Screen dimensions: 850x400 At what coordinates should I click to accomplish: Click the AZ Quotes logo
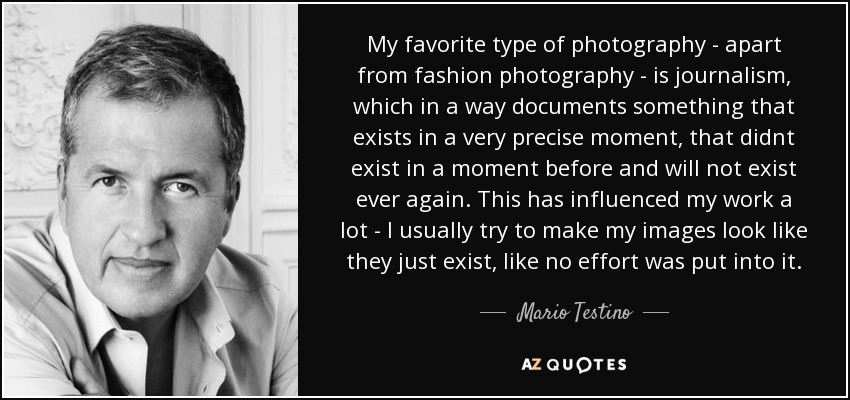point(574,365)
